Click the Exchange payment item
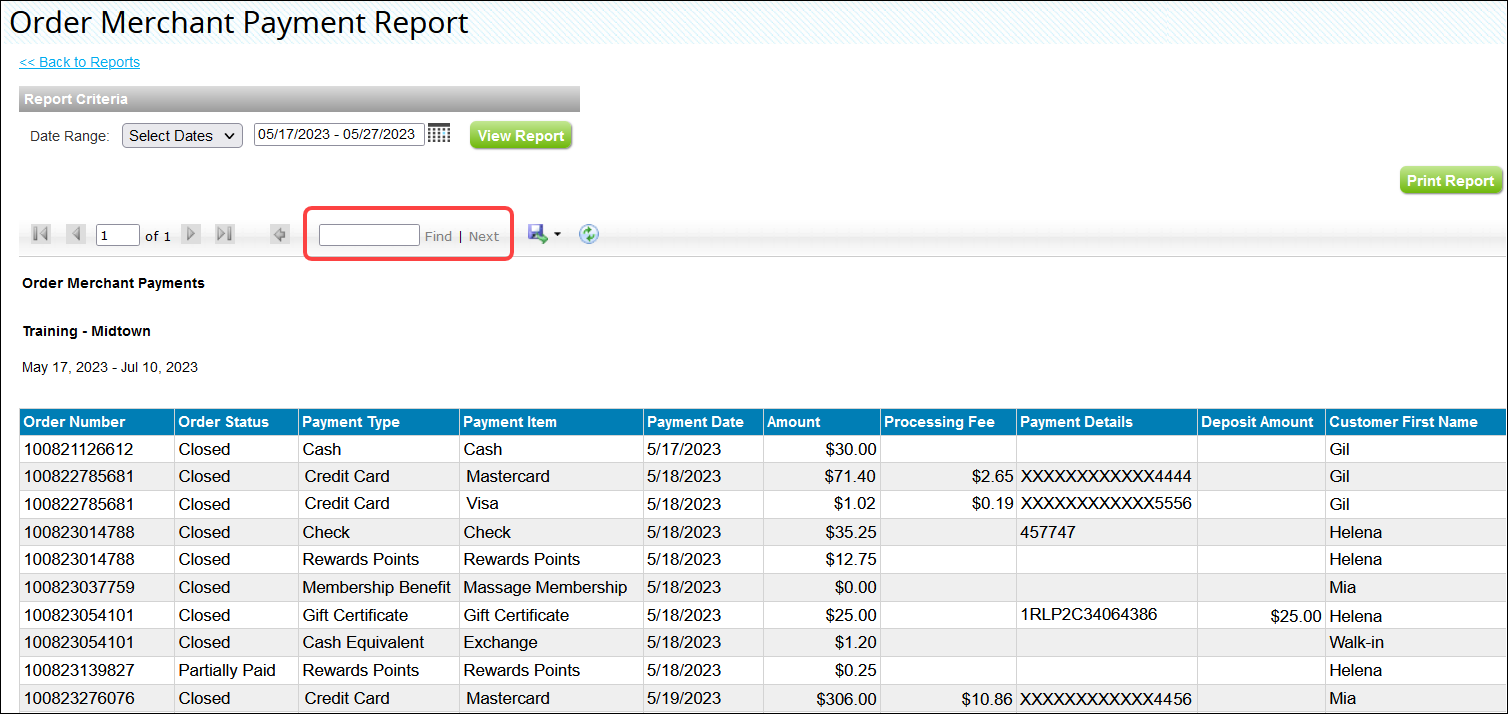This screenshot has height=714, width=1508. click(x=500, y=643)
